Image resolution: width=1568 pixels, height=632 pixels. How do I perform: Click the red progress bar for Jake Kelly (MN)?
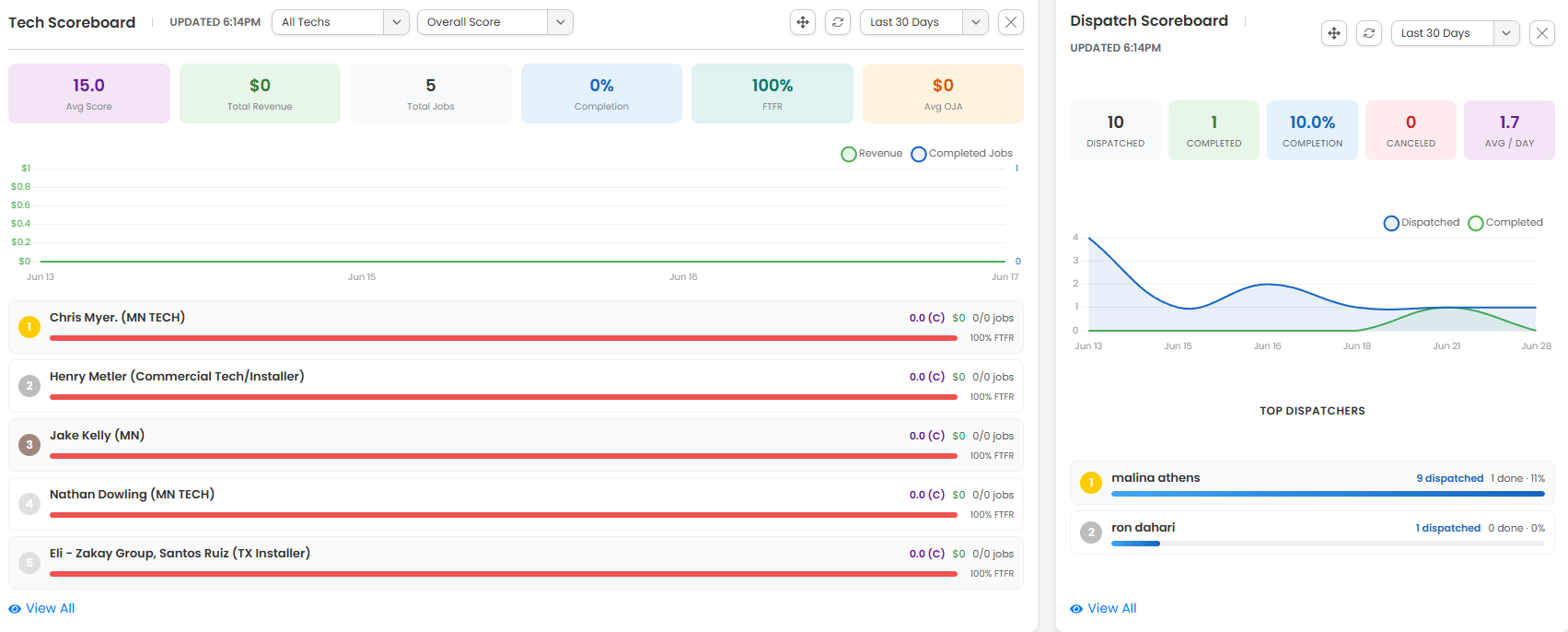click(x=504, y=456)
